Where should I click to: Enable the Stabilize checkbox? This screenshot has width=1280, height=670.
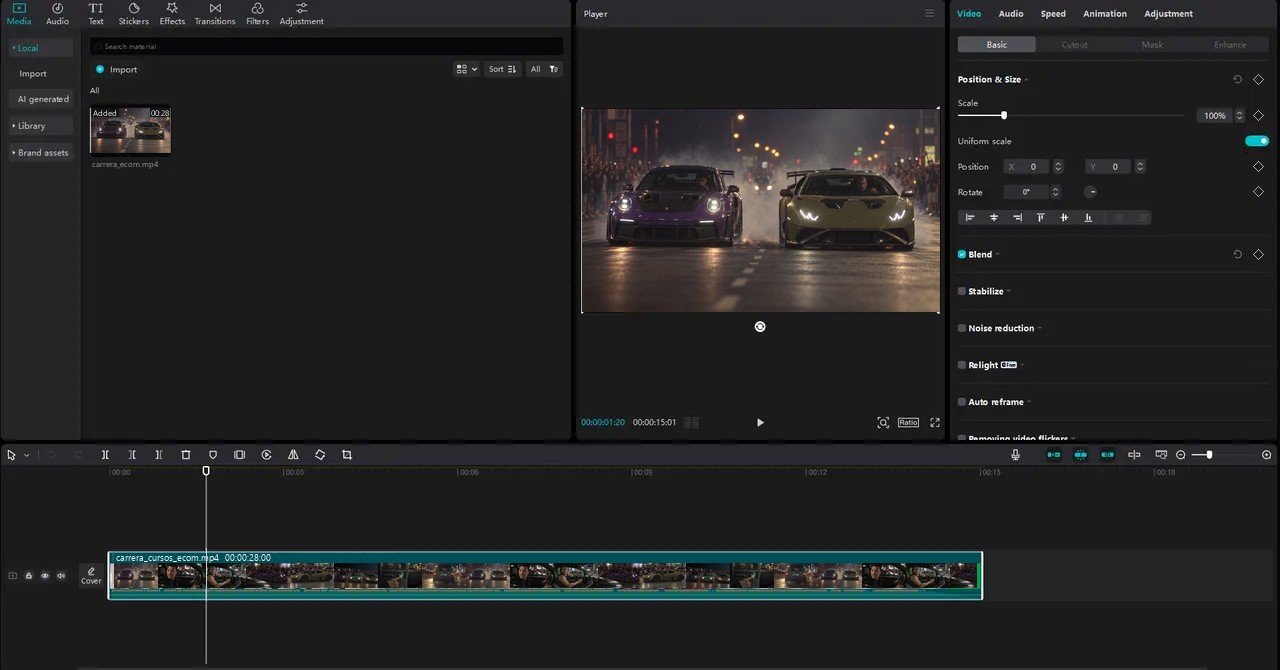(x=962, y=292)
